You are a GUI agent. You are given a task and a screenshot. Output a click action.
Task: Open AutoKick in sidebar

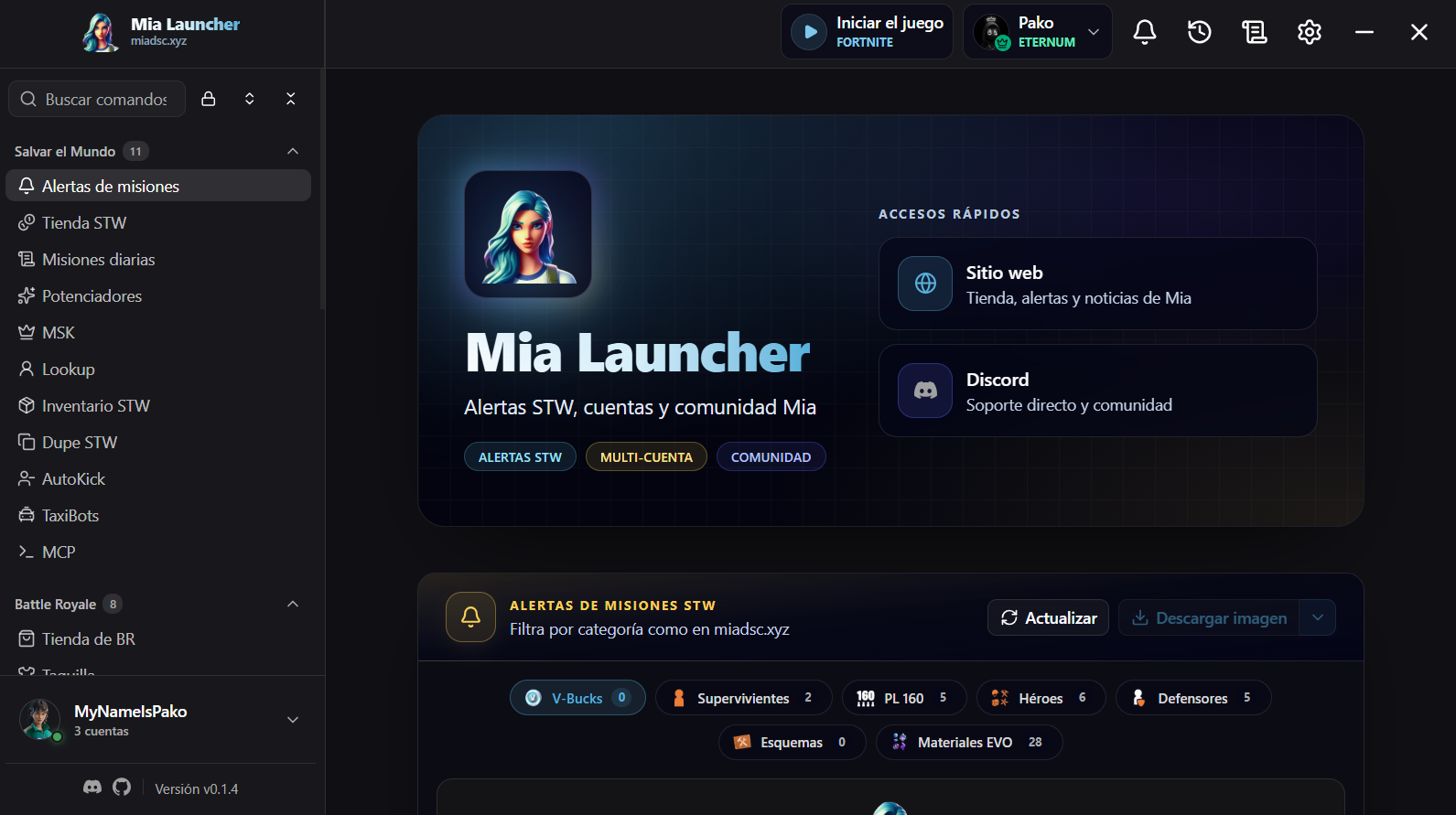[158, 478]
